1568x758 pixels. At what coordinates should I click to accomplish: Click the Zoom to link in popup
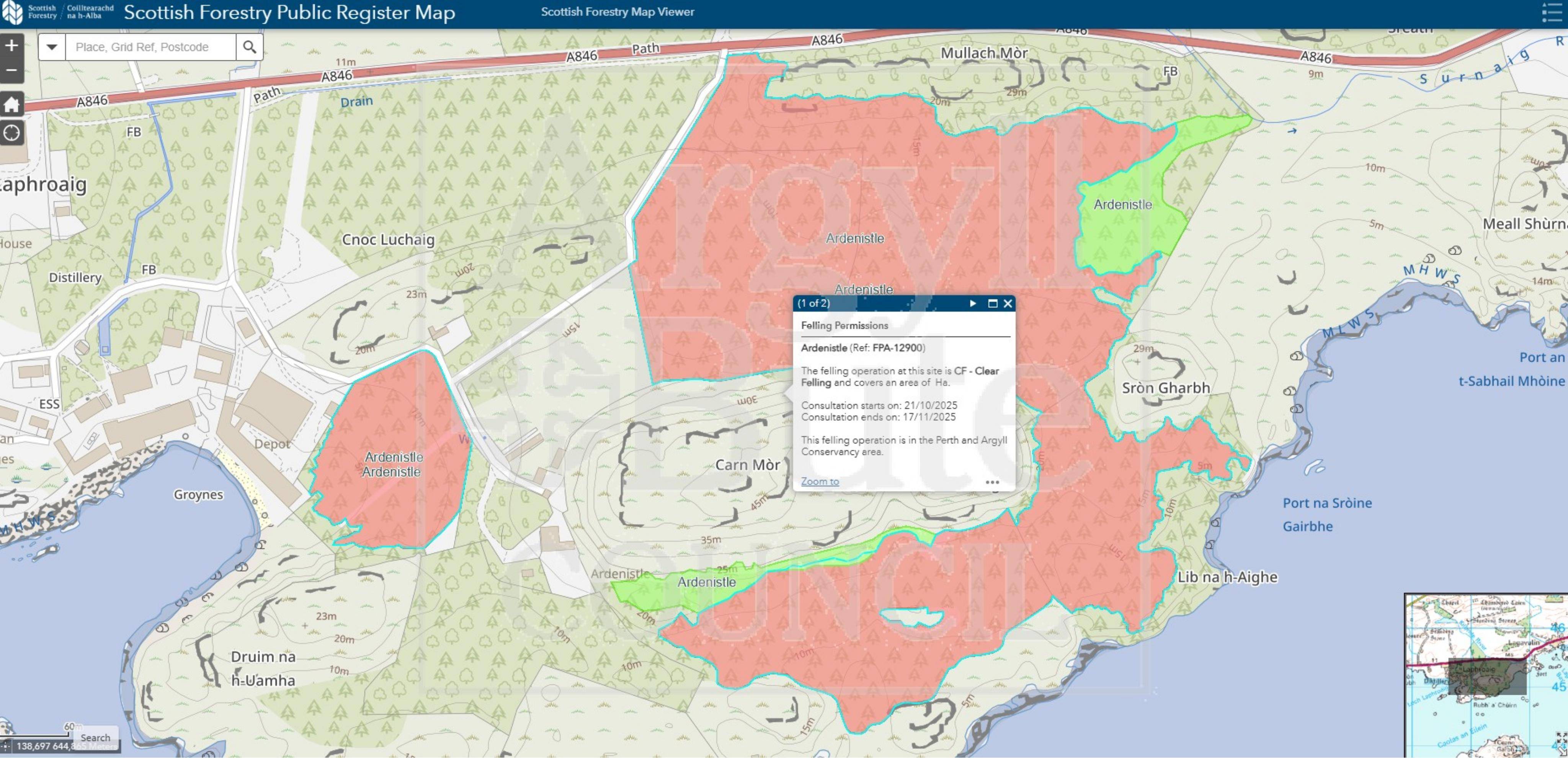[819, 481]
